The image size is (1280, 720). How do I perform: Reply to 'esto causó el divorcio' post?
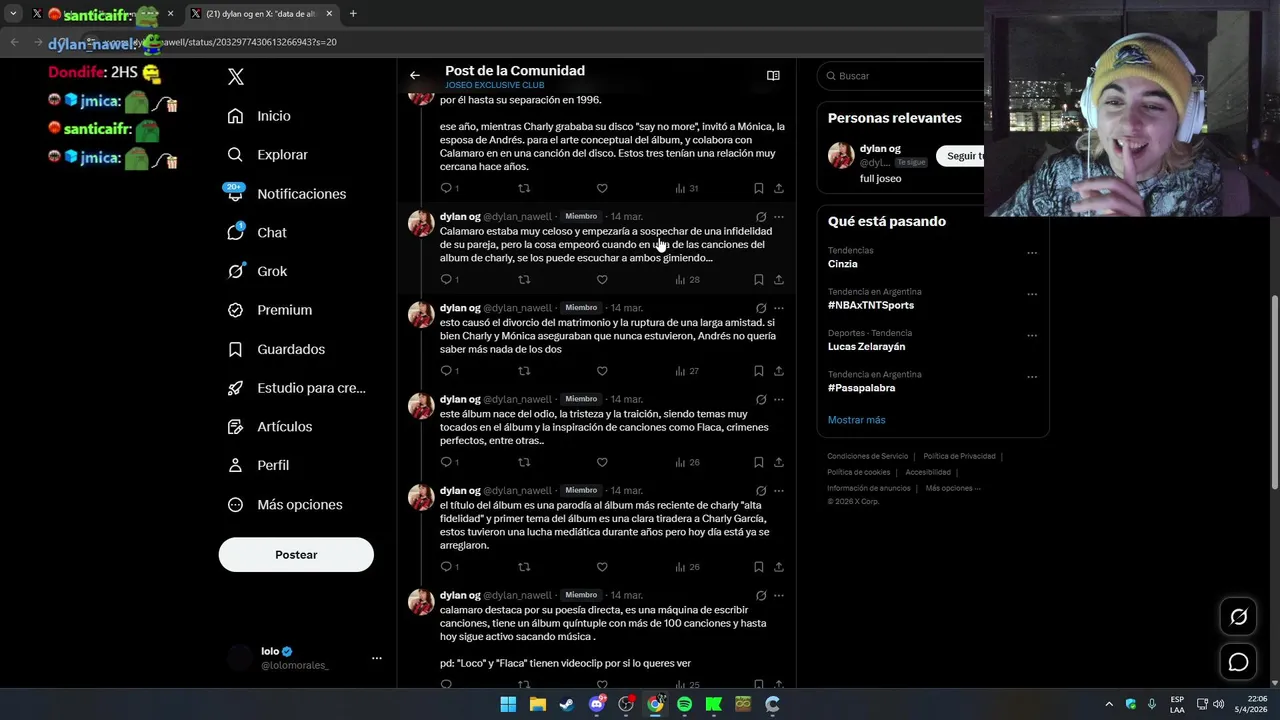click(446, 371)
